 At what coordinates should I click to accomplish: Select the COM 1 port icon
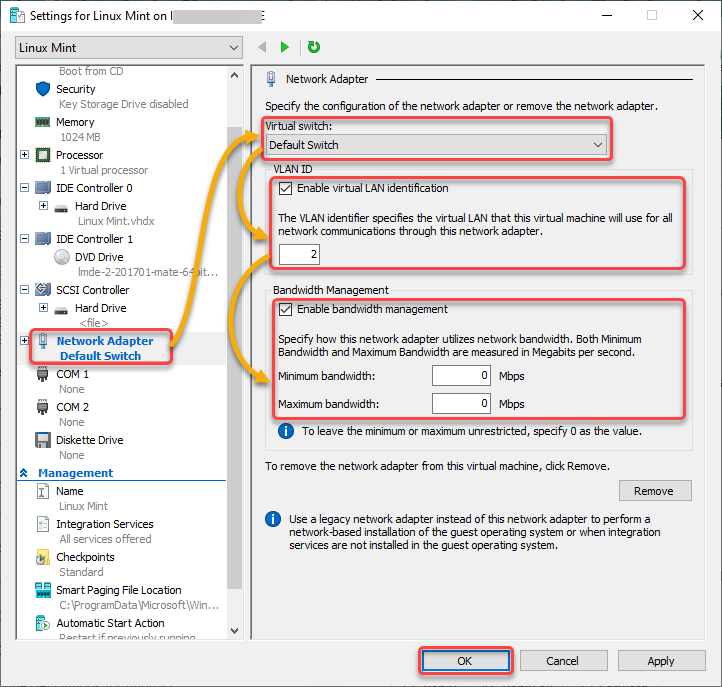coord(42,374)
